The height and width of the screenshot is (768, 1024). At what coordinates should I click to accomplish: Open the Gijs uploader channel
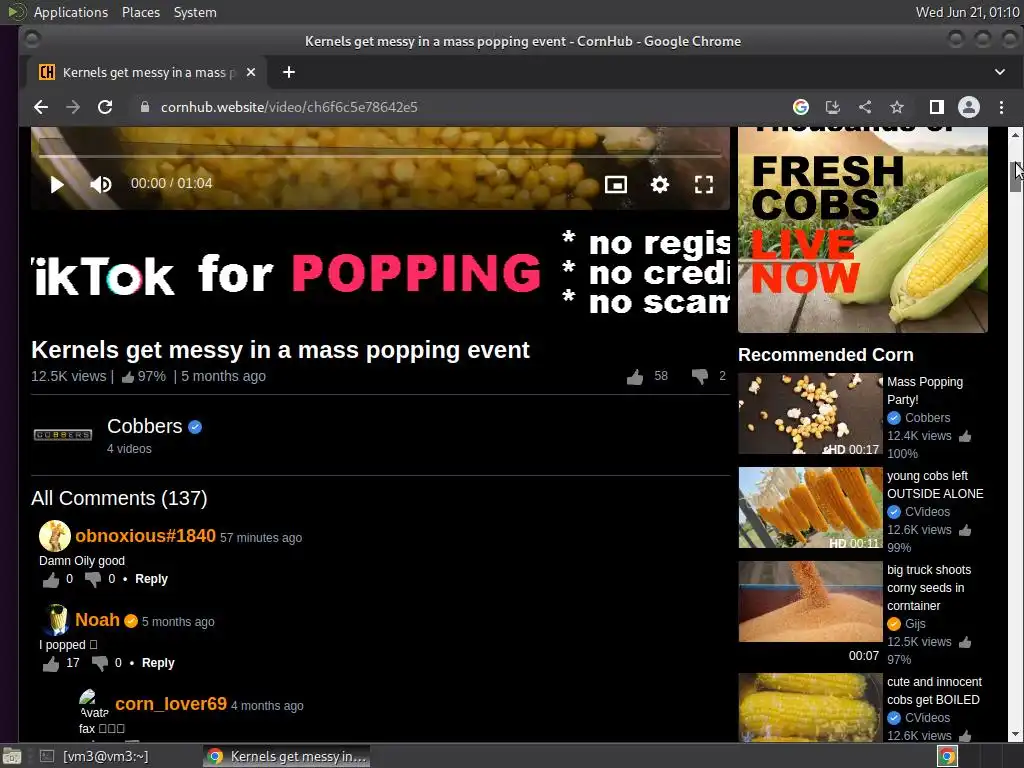pos(915,624)
